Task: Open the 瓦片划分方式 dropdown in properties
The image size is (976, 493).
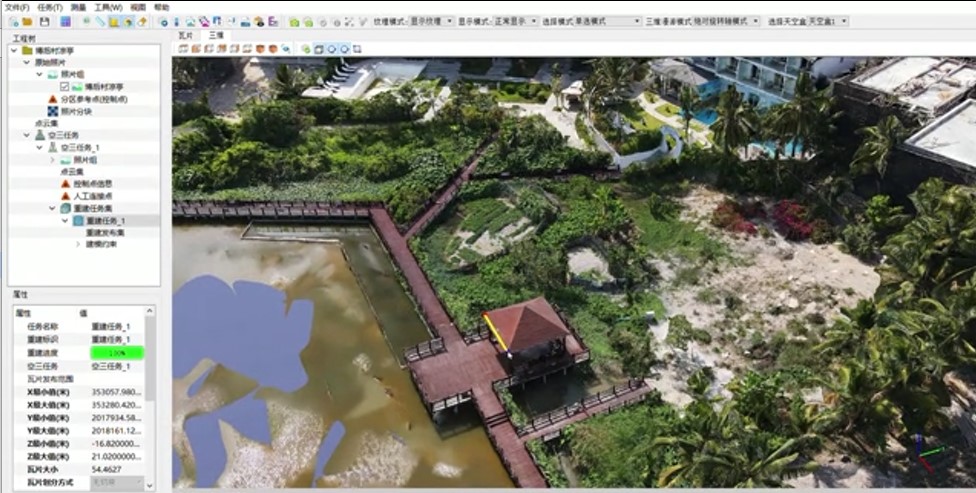Action: [x=118, y=482]
